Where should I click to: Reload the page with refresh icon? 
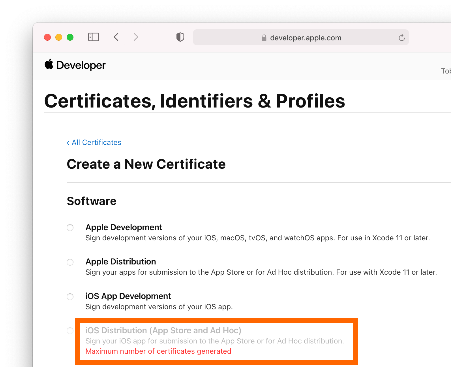point(402,38)
